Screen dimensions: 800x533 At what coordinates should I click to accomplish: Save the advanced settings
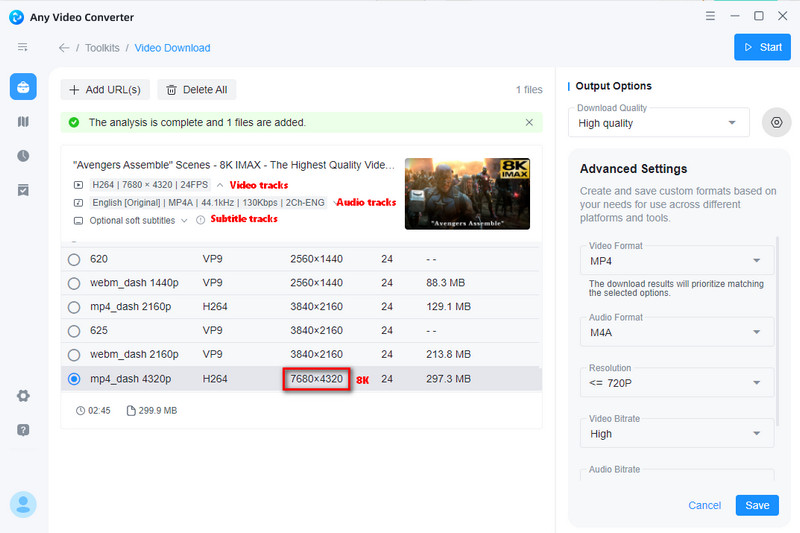[x=757, y=505]
